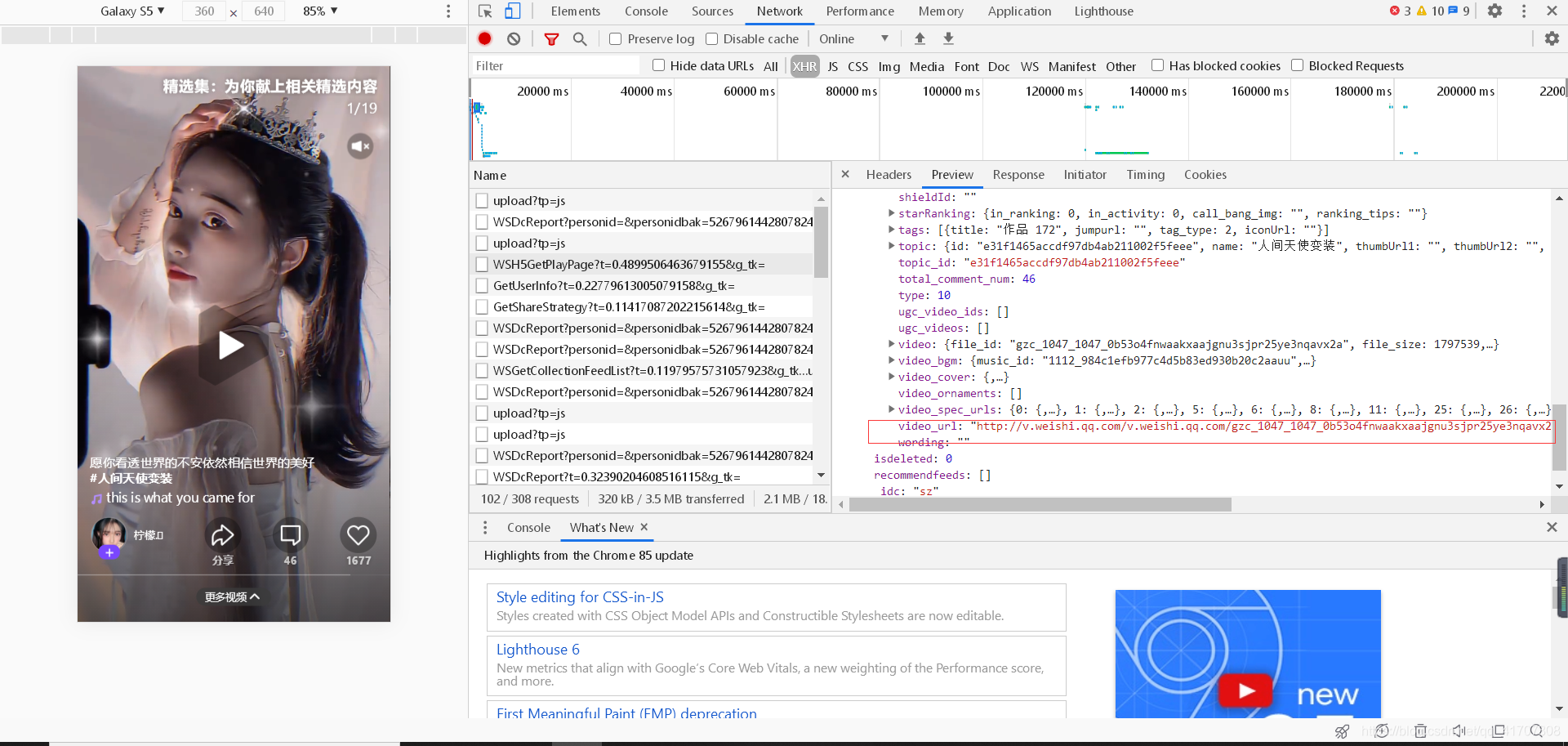The width and height of the screenshot is (1568, 746).
Task: Expand video_spec_urls object
Action: coord(891,409)
